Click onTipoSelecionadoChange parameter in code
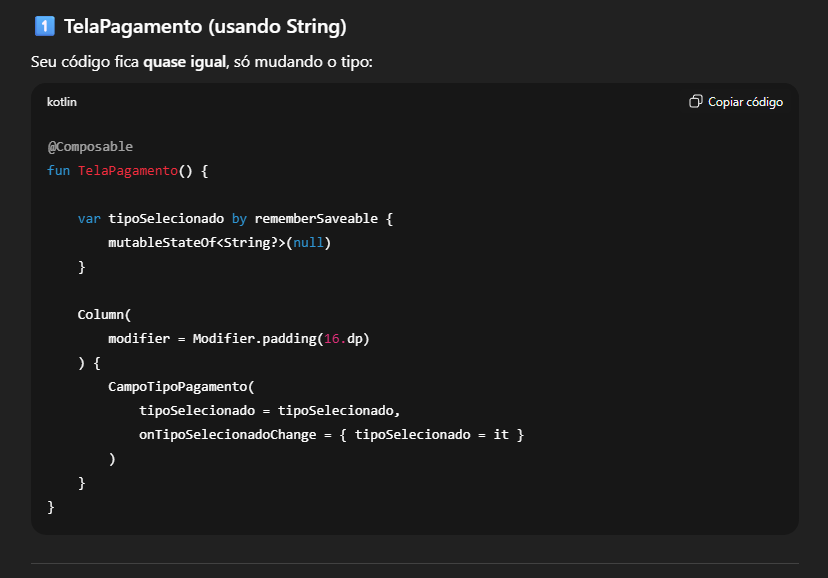Image resolution: width=828 pixels, height=578 pixels. [228, 435]
